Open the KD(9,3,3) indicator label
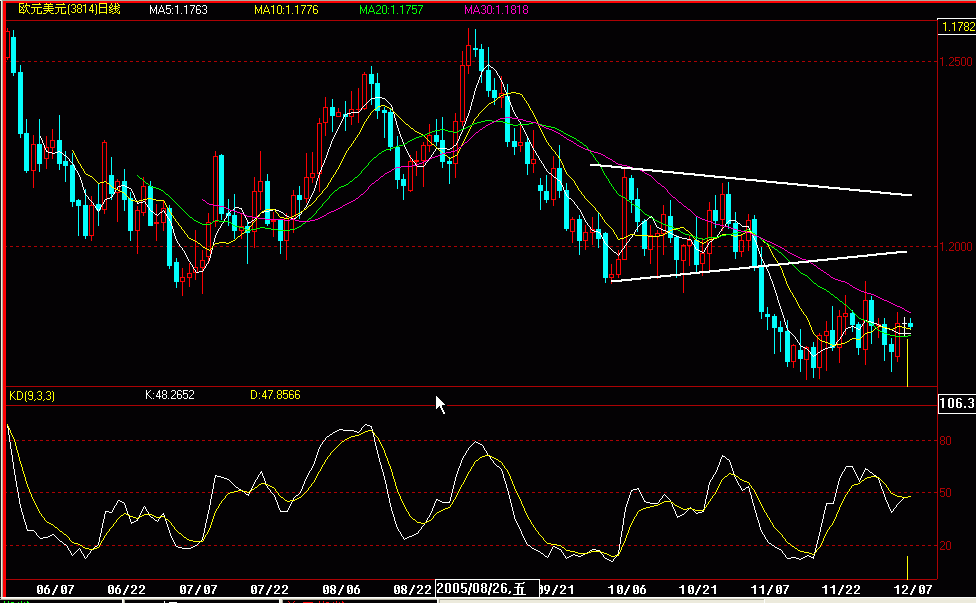 pos(32,396)
